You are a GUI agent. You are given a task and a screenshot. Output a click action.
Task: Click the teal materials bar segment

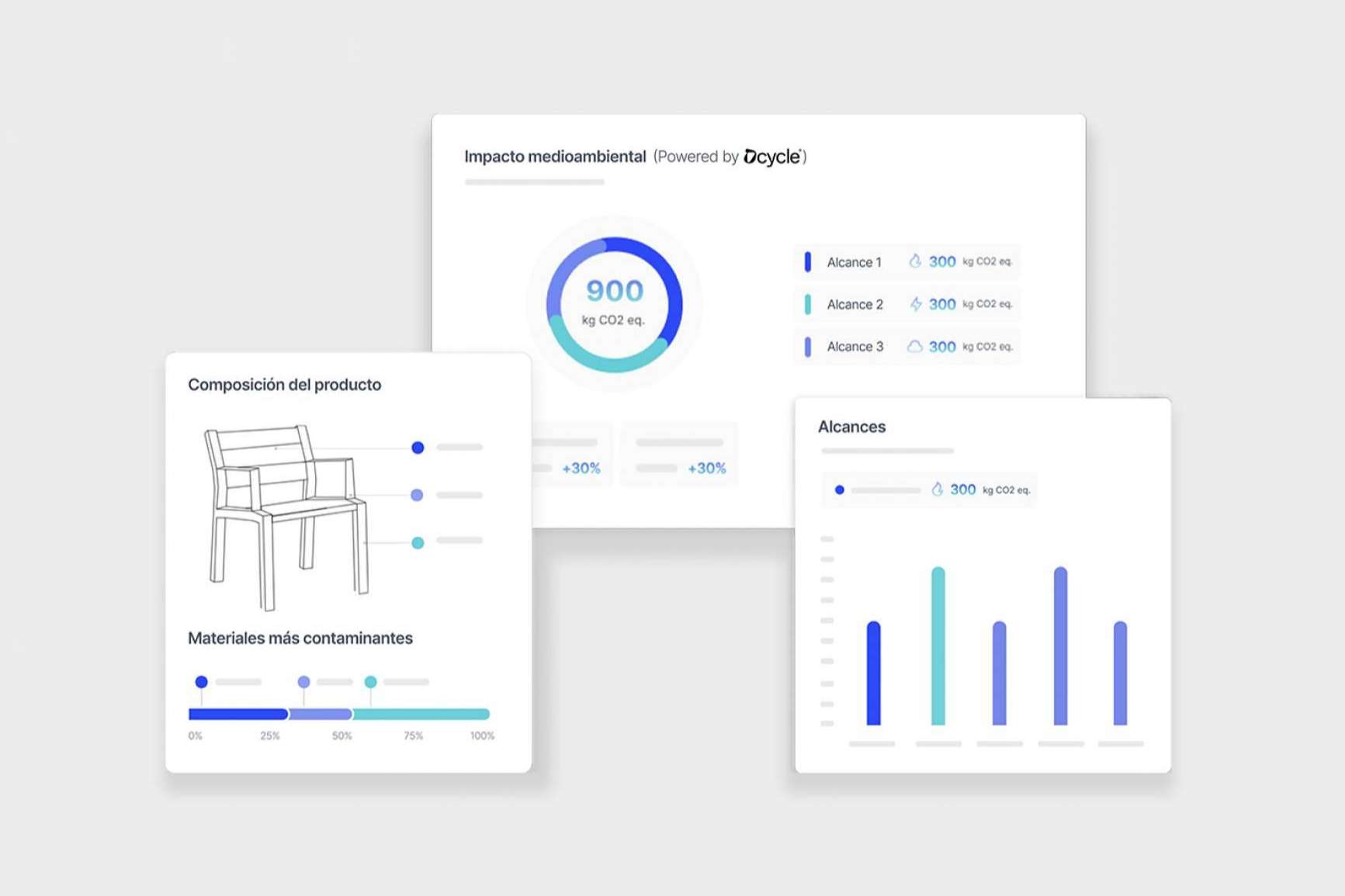421,714
